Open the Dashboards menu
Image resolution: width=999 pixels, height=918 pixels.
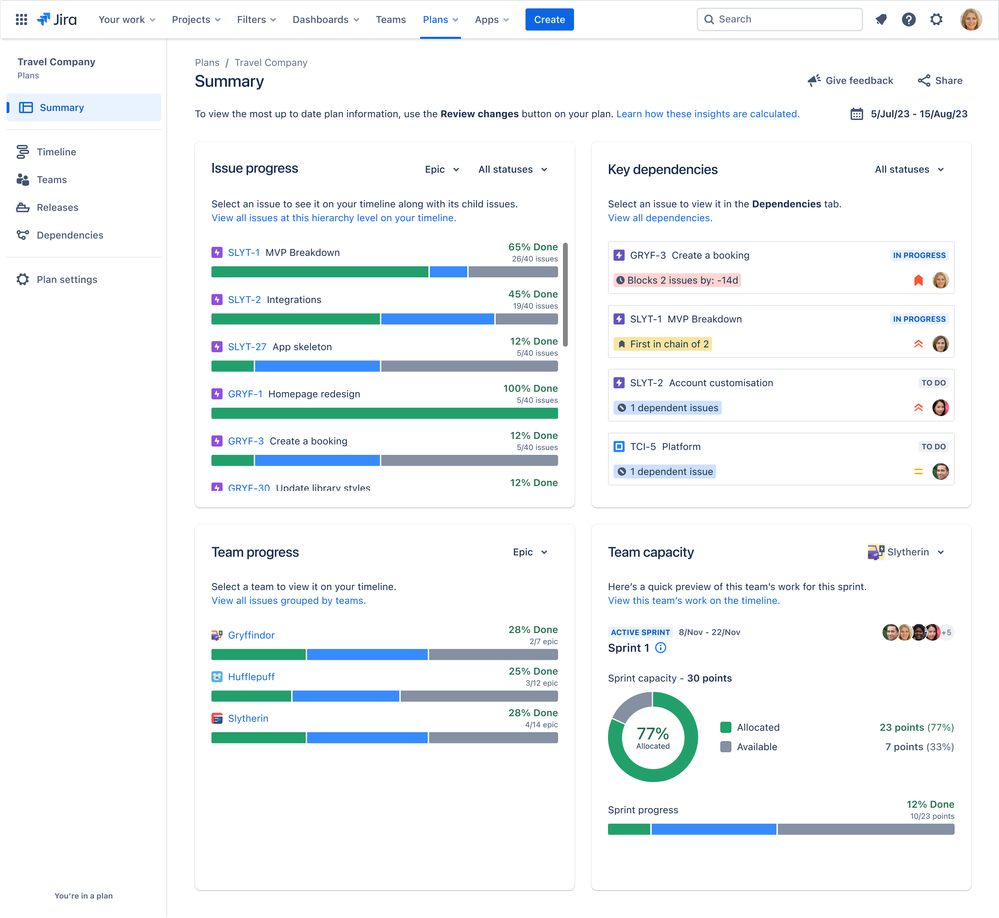326,19
